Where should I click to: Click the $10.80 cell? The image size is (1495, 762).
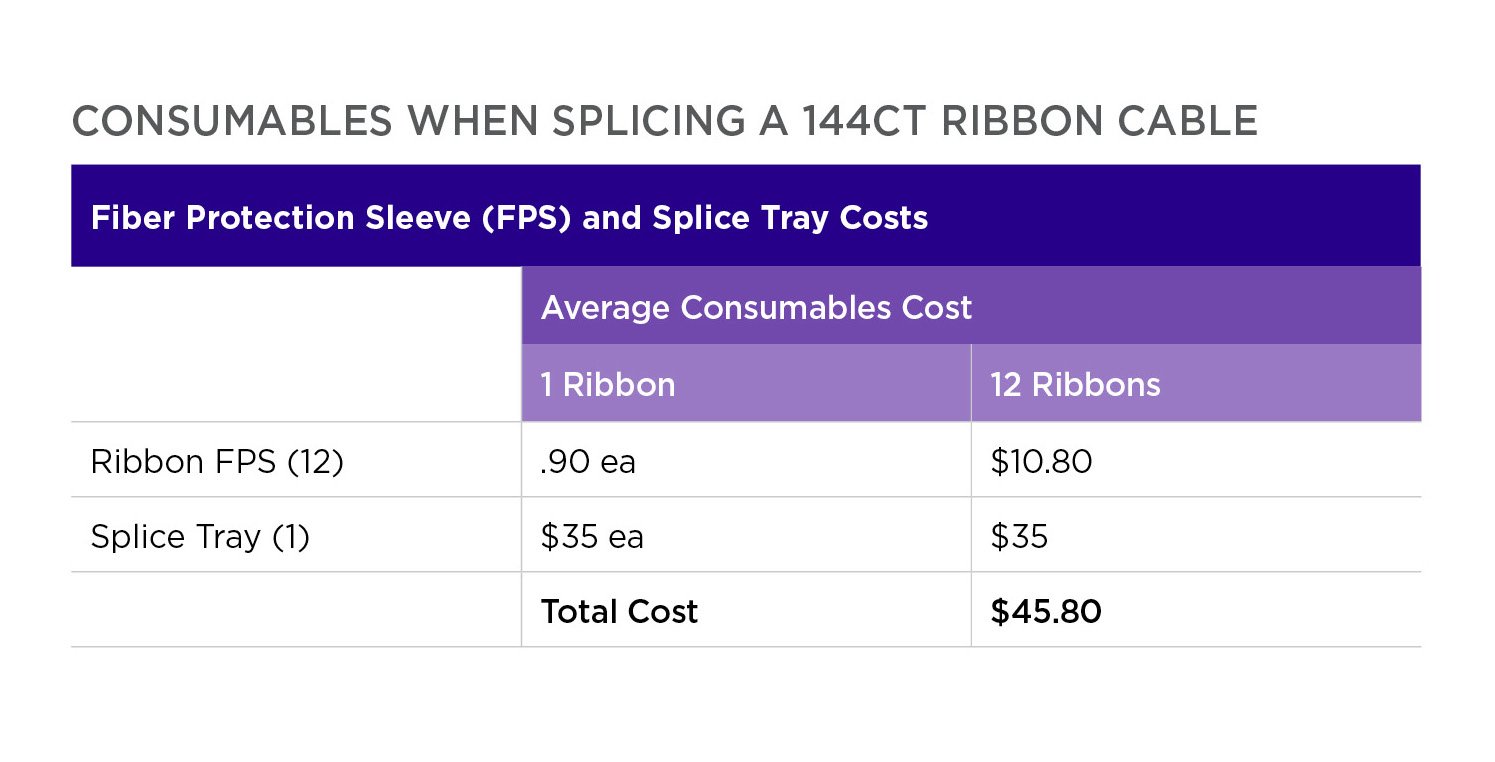tap(1196, 460)
